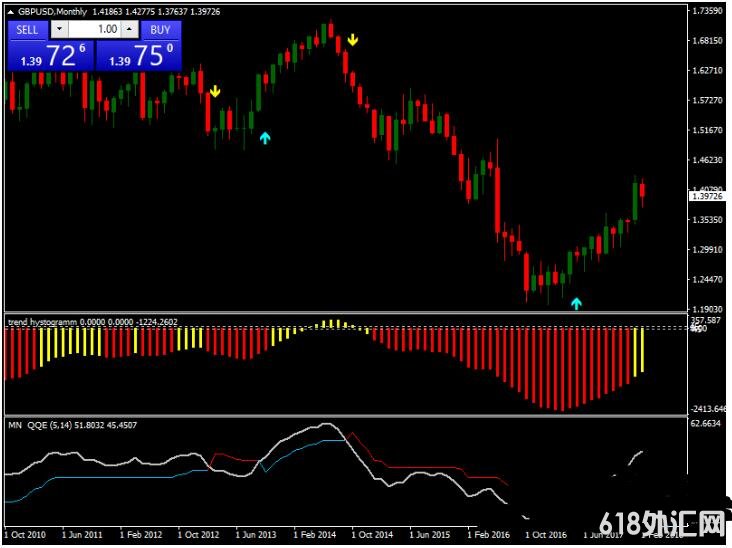Click the GBPUSD,Monthly chart title

[52, 12]
